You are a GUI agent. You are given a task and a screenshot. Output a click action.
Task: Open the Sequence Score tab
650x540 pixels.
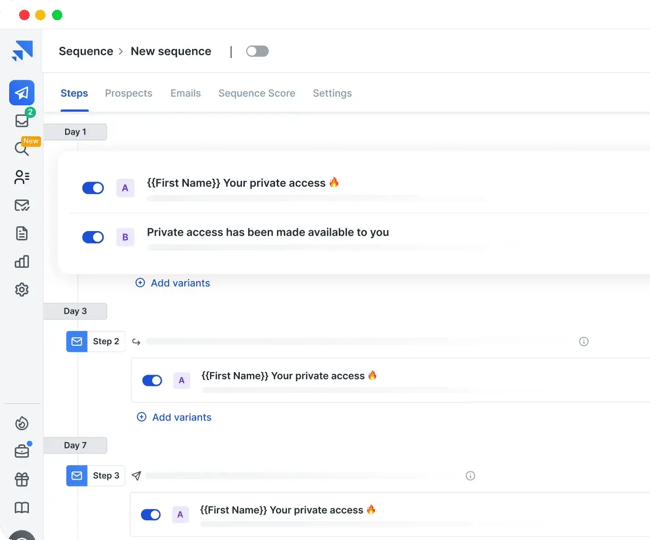coord(257,93)
